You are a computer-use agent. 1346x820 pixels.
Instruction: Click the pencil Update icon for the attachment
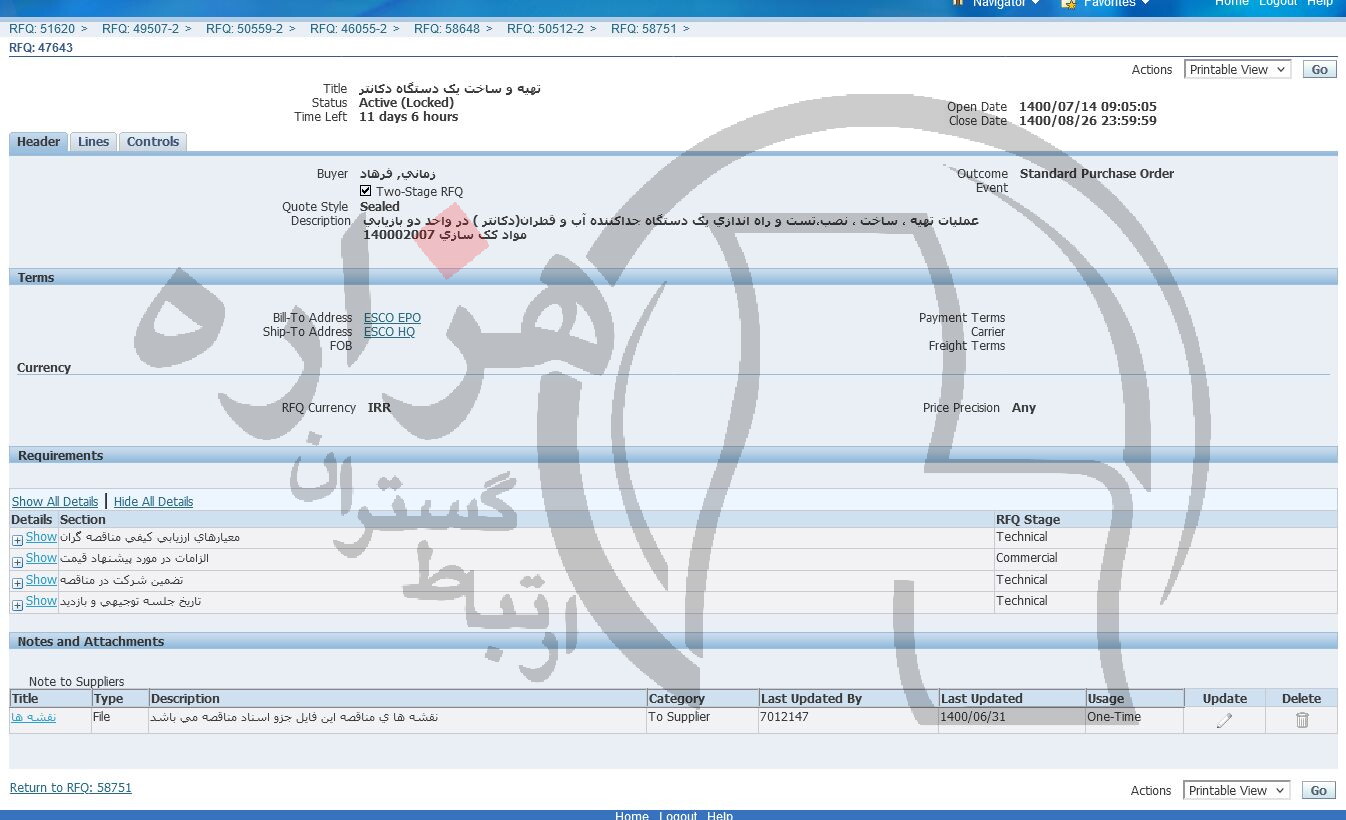coord(1224,720)
